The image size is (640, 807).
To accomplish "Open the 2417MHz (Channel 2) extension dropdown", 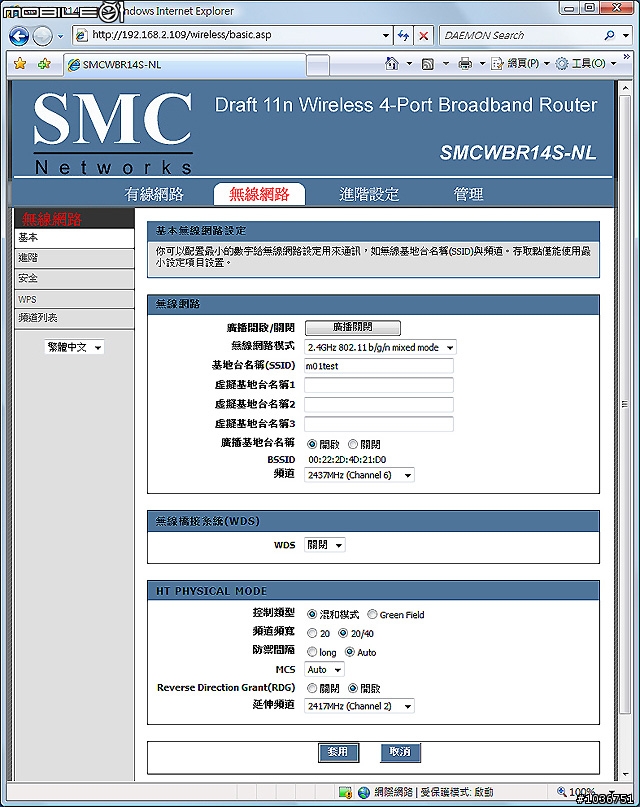I will pyautogui.click(x=359, y=706).
